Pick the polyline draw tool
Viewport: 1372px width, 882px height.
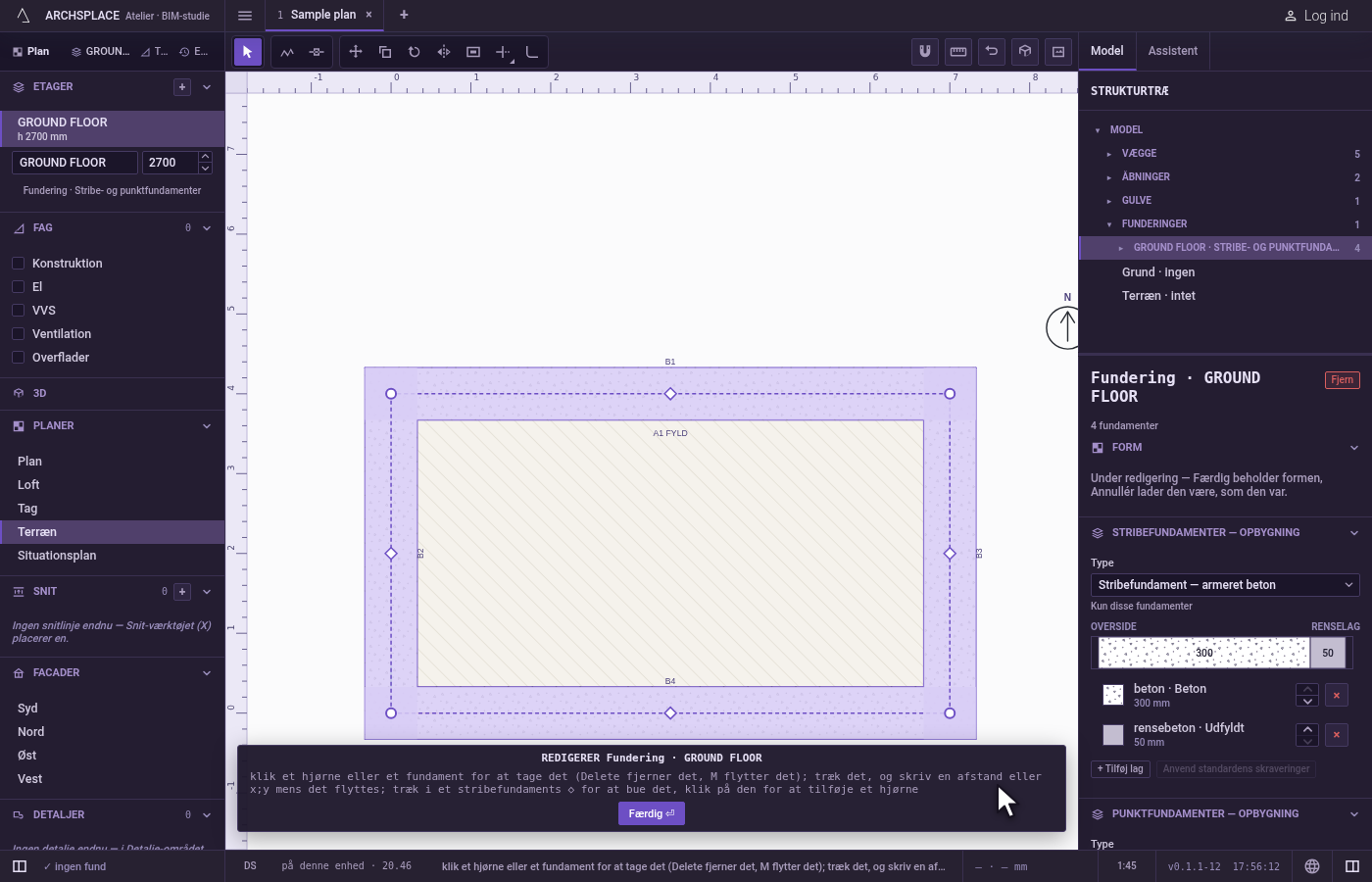coord(287,52)
